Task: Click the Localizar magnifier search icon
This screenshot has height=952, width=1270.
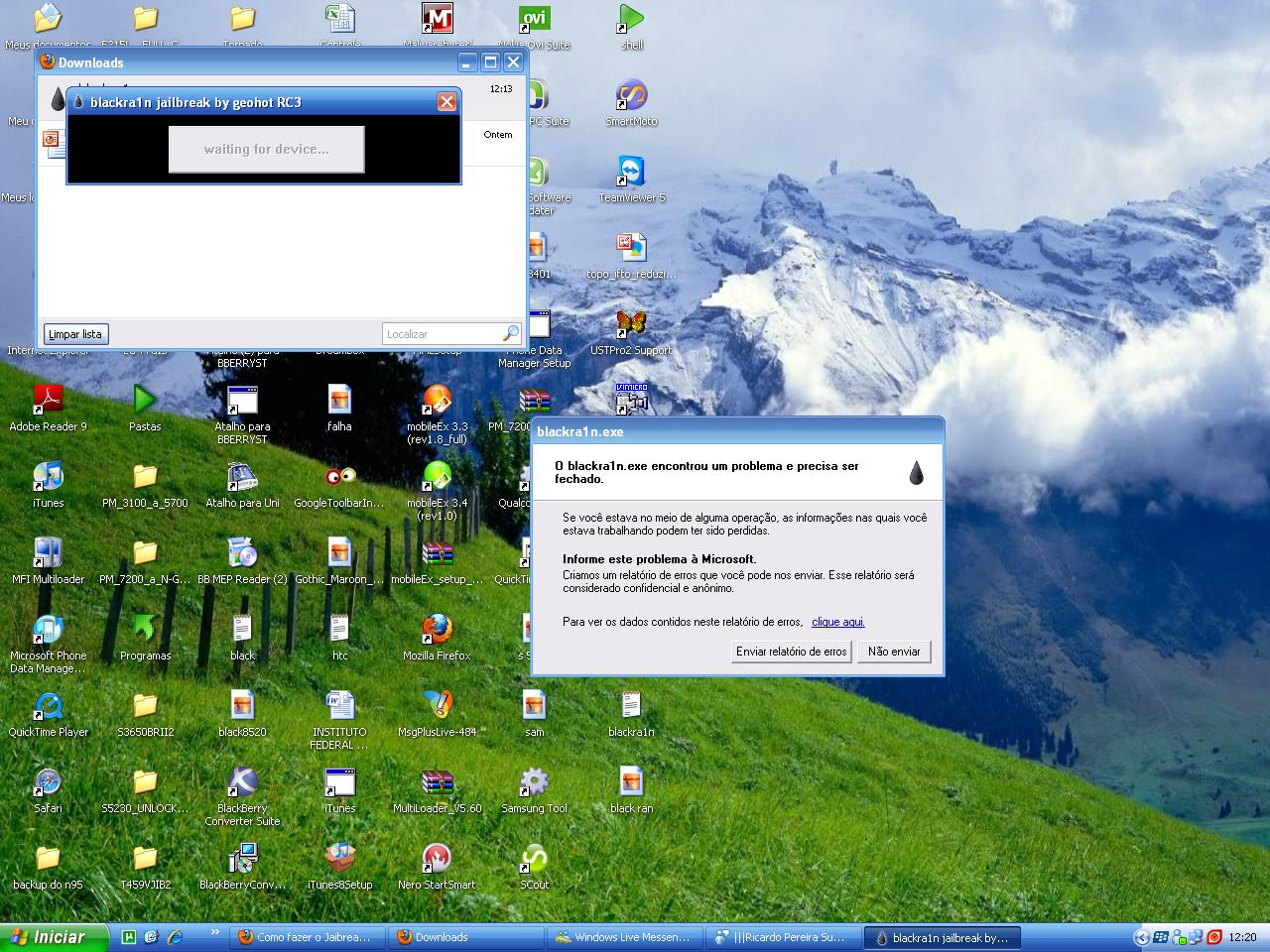Action: [511, 334]
